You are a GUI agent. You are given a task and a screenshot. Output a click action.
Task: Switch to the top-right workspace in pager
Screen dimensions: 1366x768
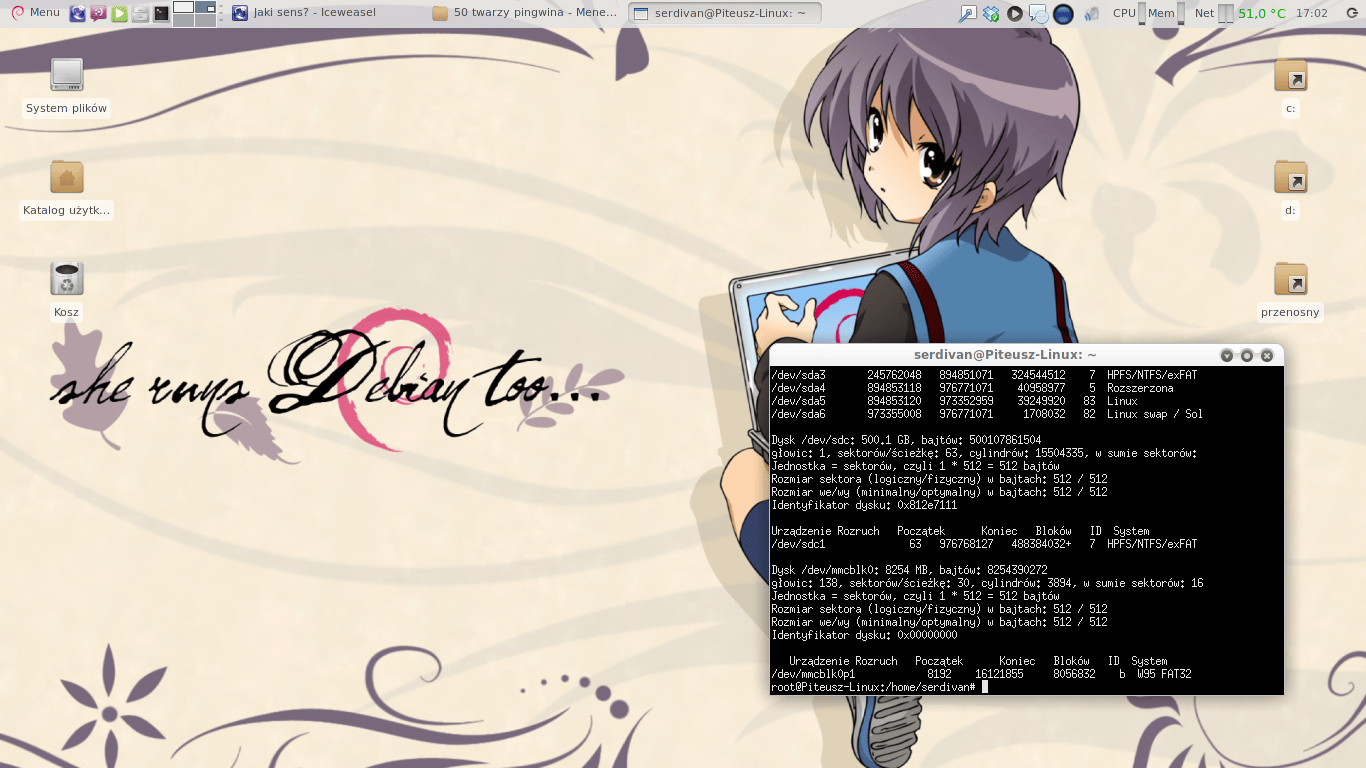(x=206, y=7)
